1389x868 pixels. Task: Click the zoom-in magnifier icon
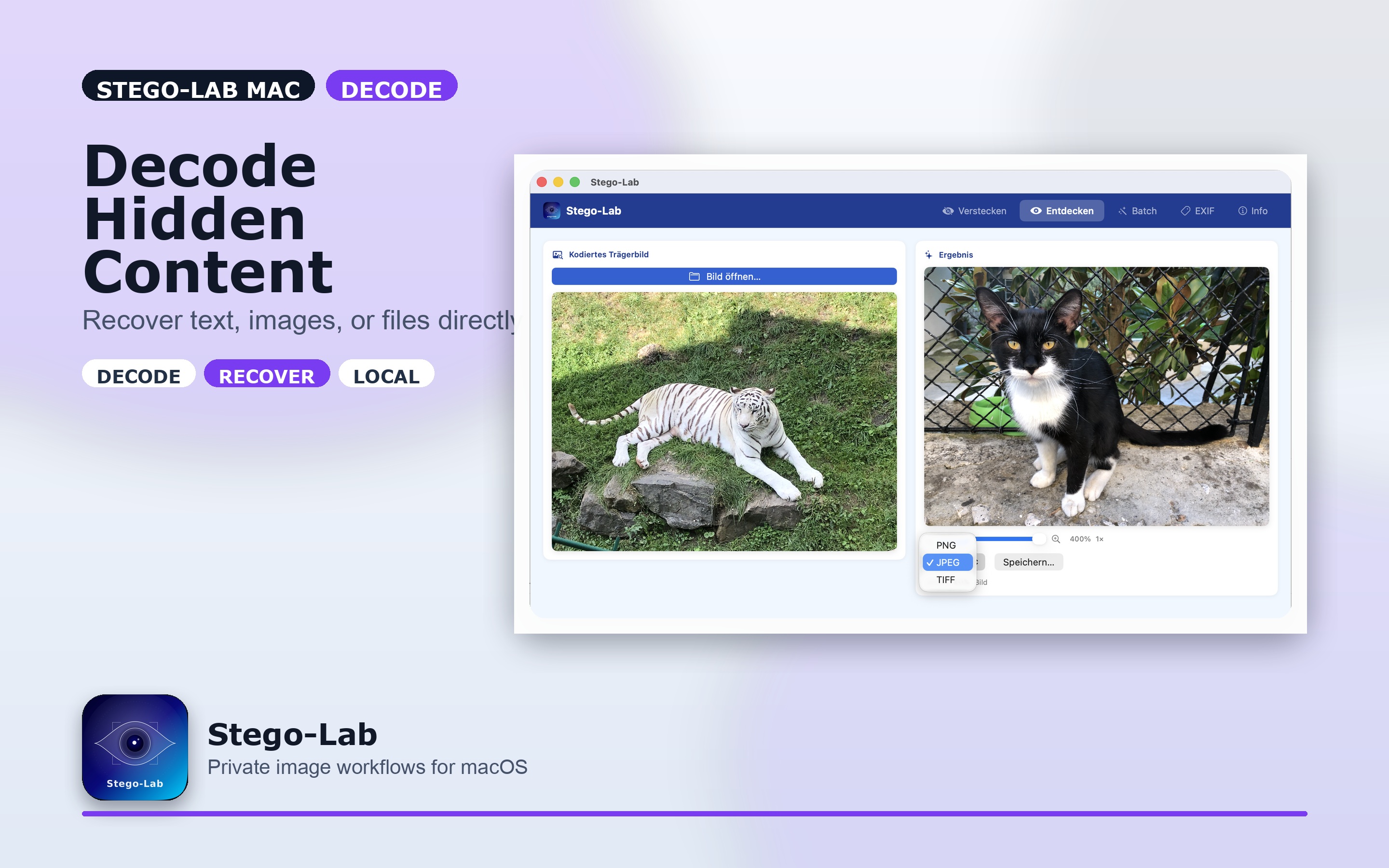tap(1056, 539)
